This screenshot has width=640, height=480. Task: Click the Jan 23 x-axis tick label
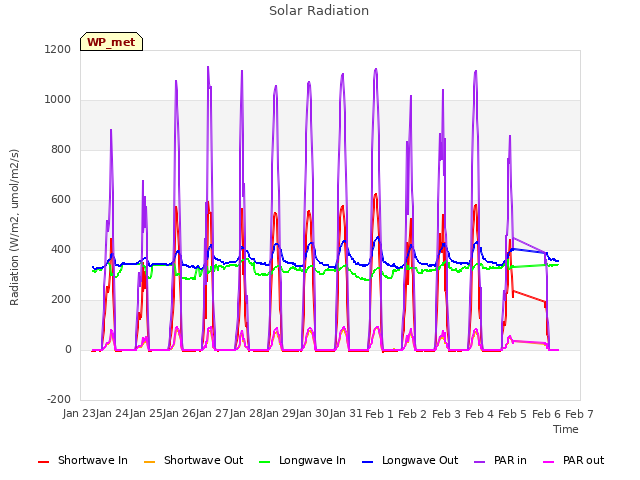point(79,413)
